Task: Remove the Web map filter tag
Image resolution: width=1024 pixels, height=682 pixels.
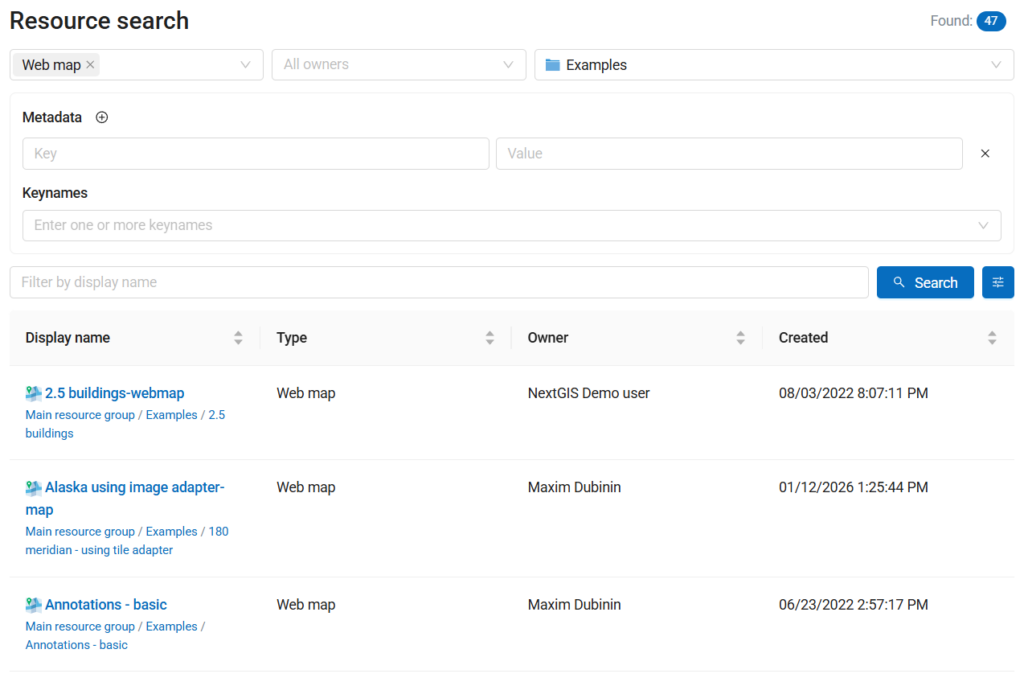Action: pyautogui.click(x=90, y=65)
